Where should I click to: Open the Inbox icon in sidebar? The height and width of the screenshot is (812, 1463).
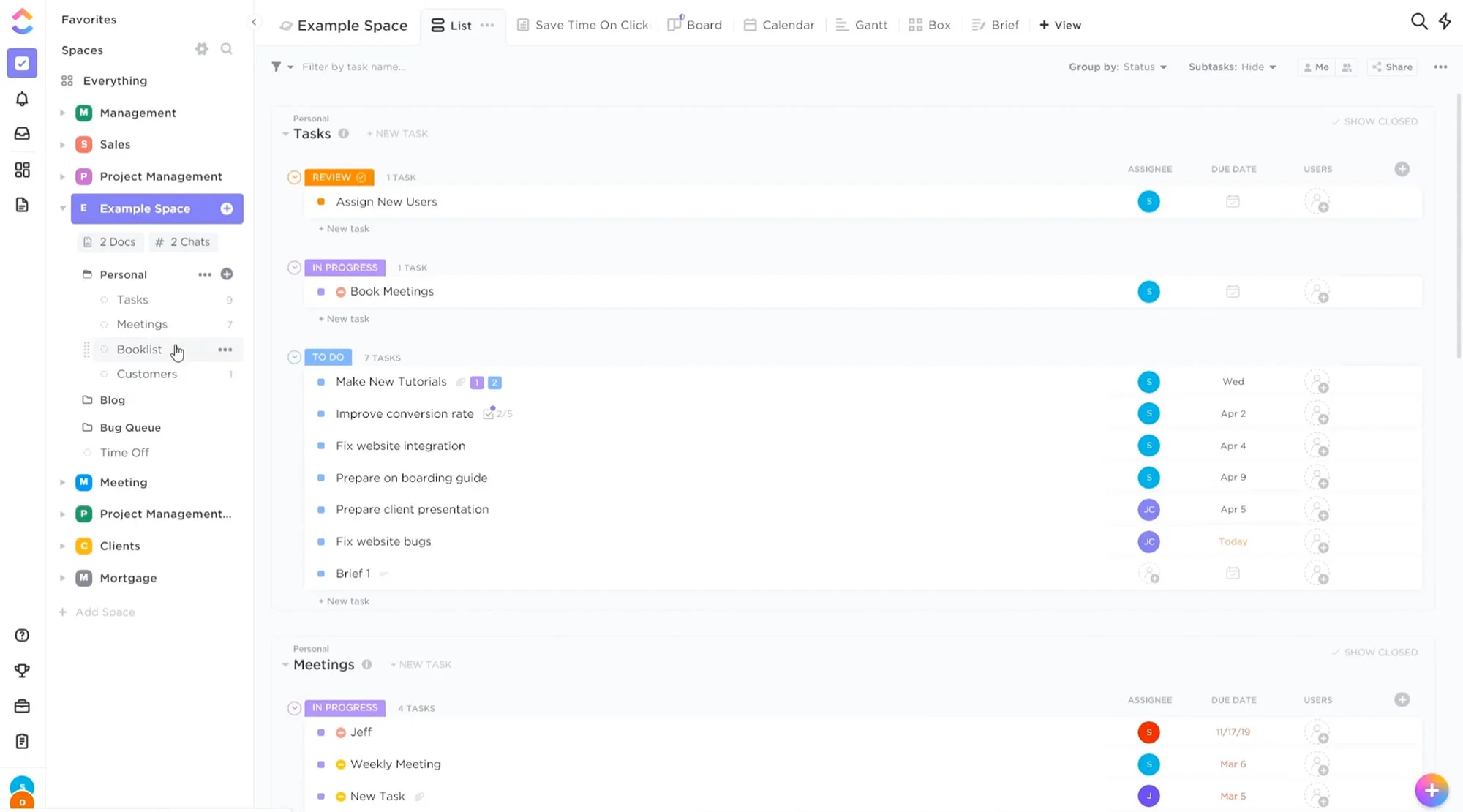click(22, 134)
